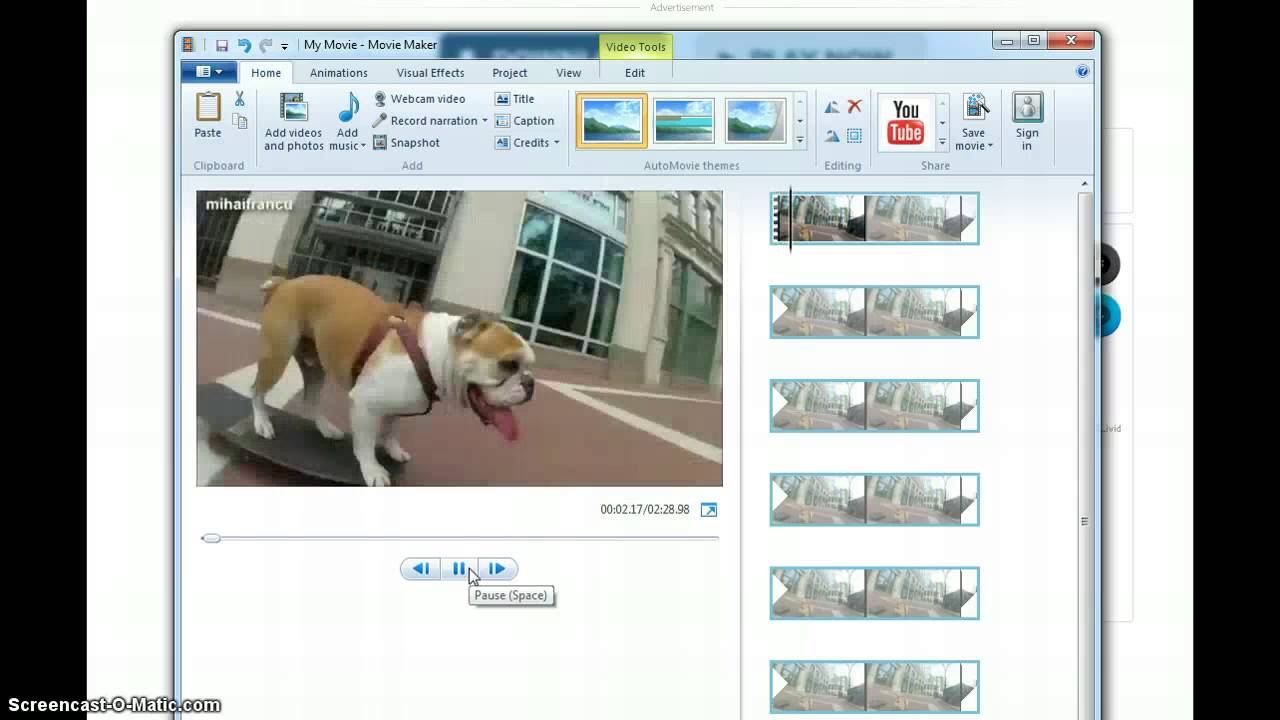Open the Customize Quick Access Toolbar dropdown
This screenshot has width=1280, height=720.
tap(285, 46)
